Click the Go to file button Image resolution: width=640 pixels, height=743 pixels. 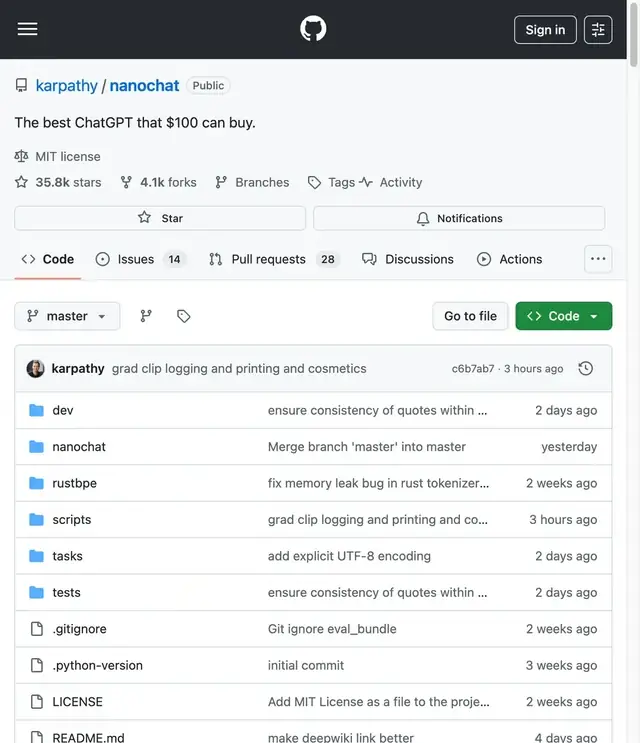coord(470,316)
